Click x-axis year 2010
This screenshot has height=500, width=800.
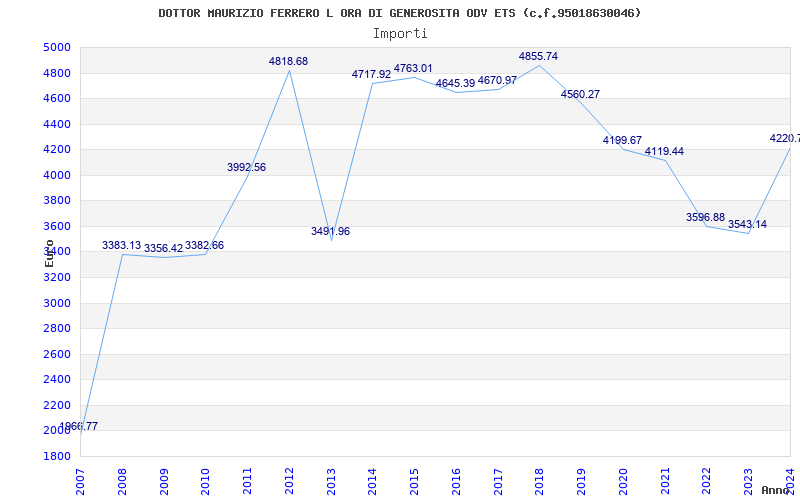click(x=206, y=482)
